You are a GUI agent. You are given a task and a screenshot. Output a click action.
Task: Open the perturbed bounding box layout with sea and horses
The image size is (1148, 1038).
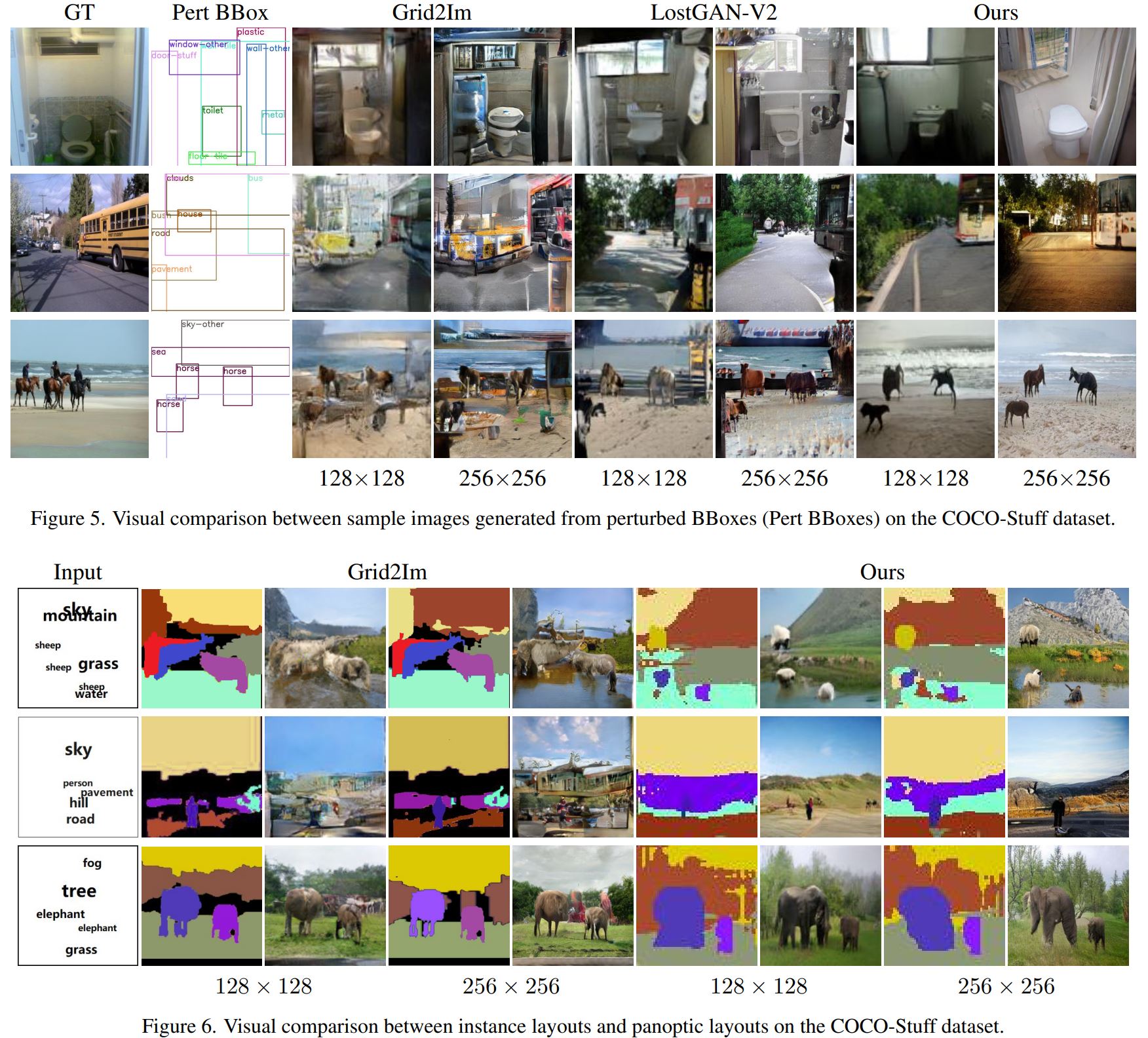[x=221, y=389]
